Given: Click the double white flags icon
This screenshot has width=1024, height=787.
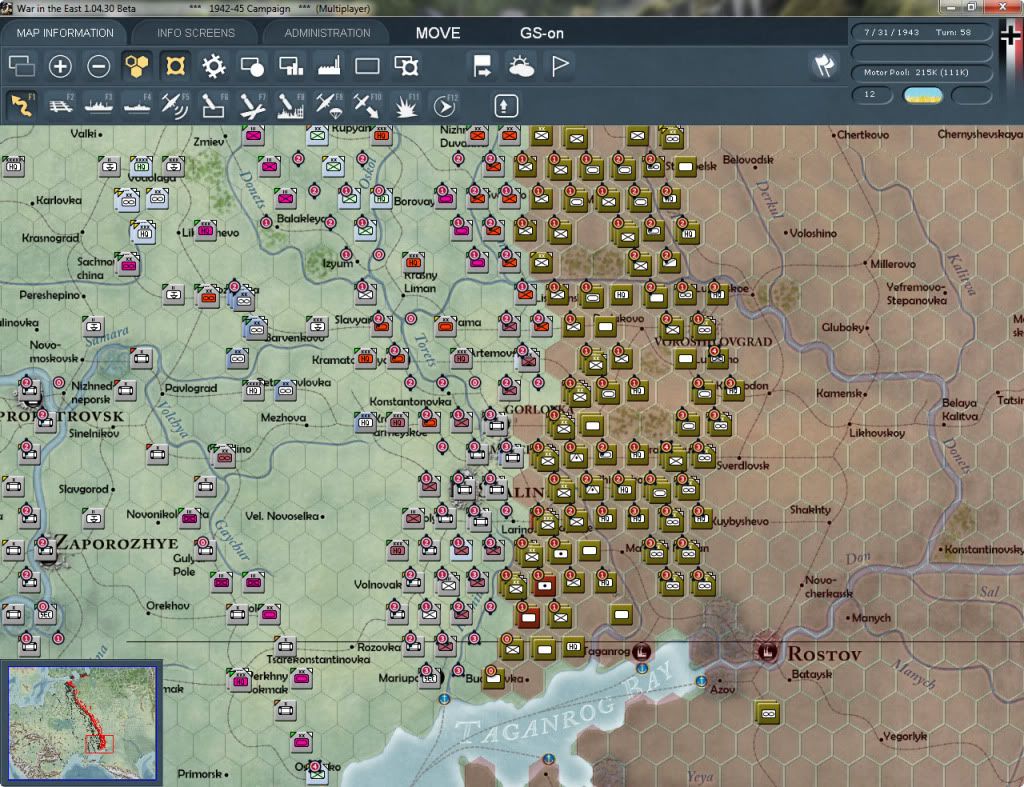Looking at the screenshot, I should pos(824,66).
